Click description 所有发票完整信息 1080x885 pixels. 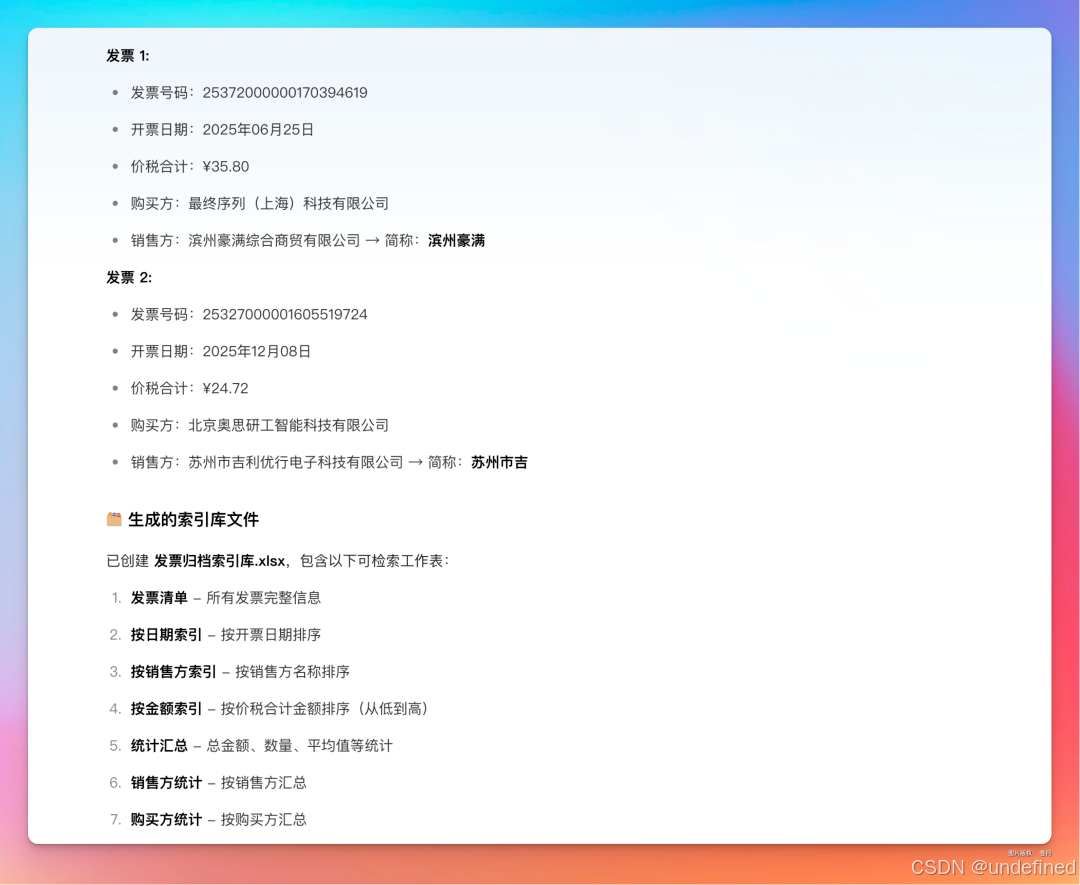264,598
